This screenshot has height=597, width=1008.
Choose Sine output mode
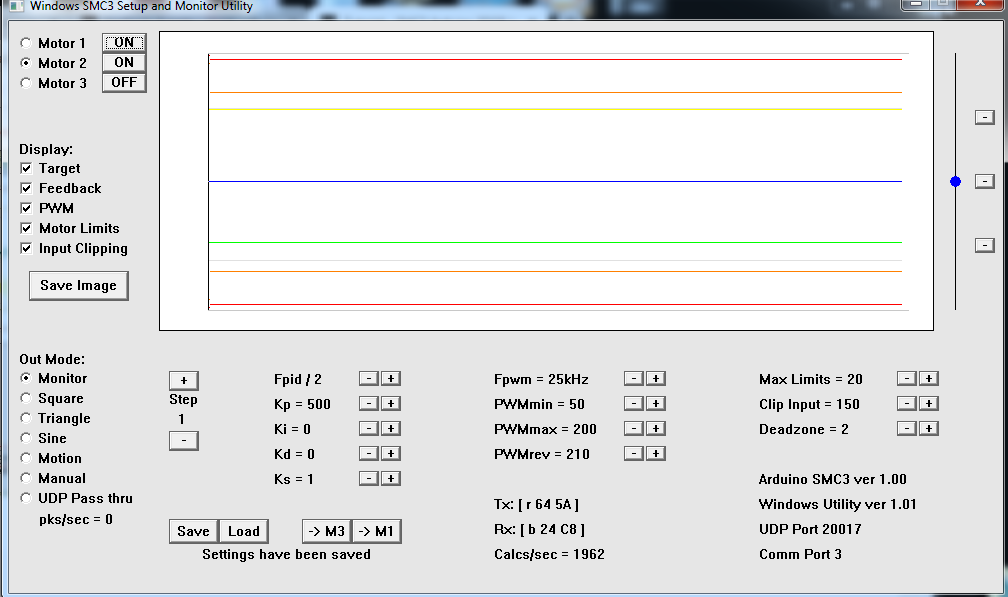point(26,438)
